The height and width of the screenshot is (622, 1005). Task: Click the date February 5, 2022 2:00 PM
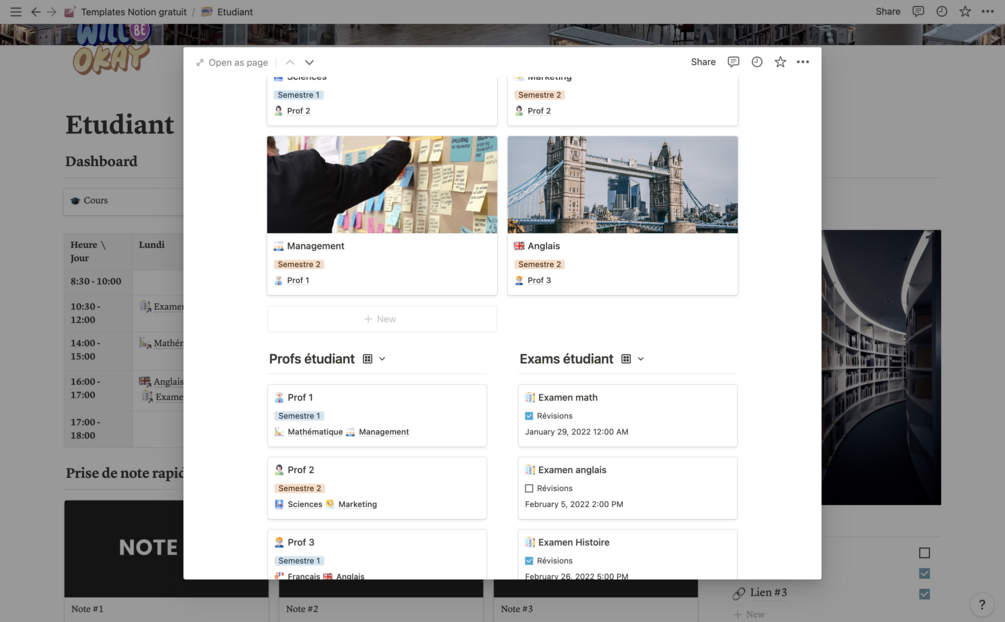click(x=574, y=505)
